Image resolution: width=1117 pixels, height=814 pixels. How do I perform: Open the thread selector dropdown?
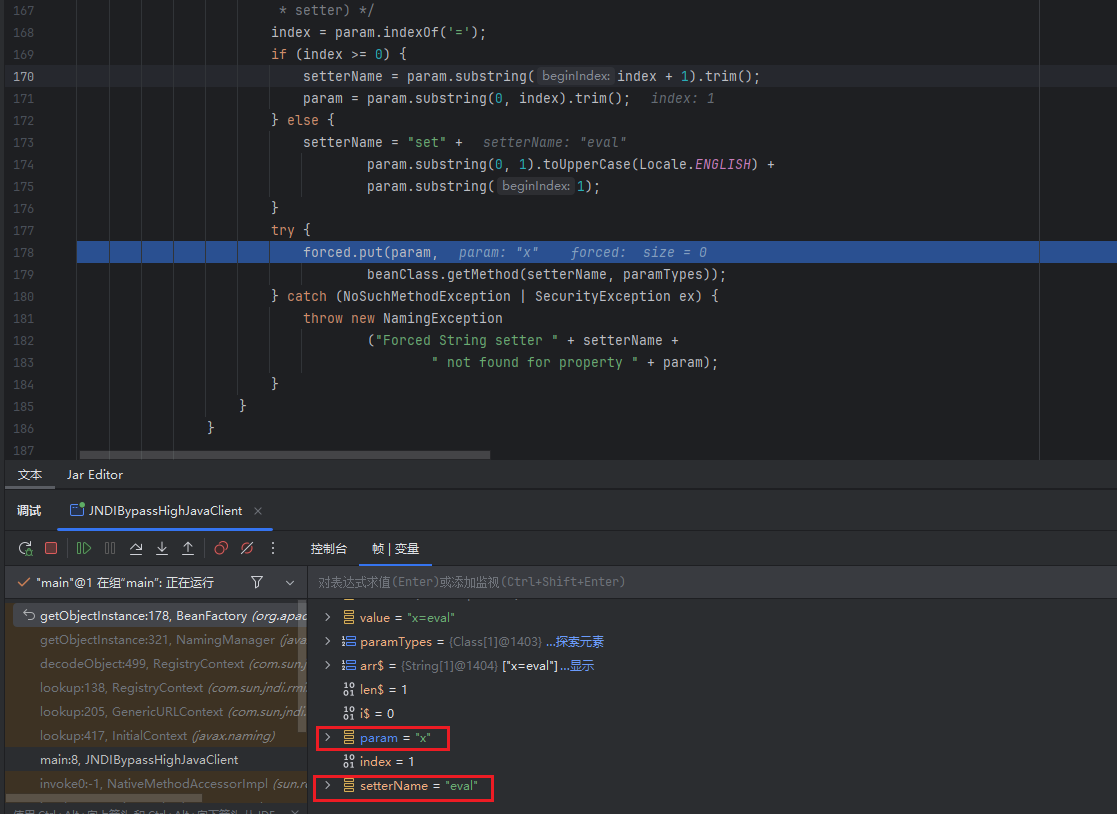[x=290, y=583]
